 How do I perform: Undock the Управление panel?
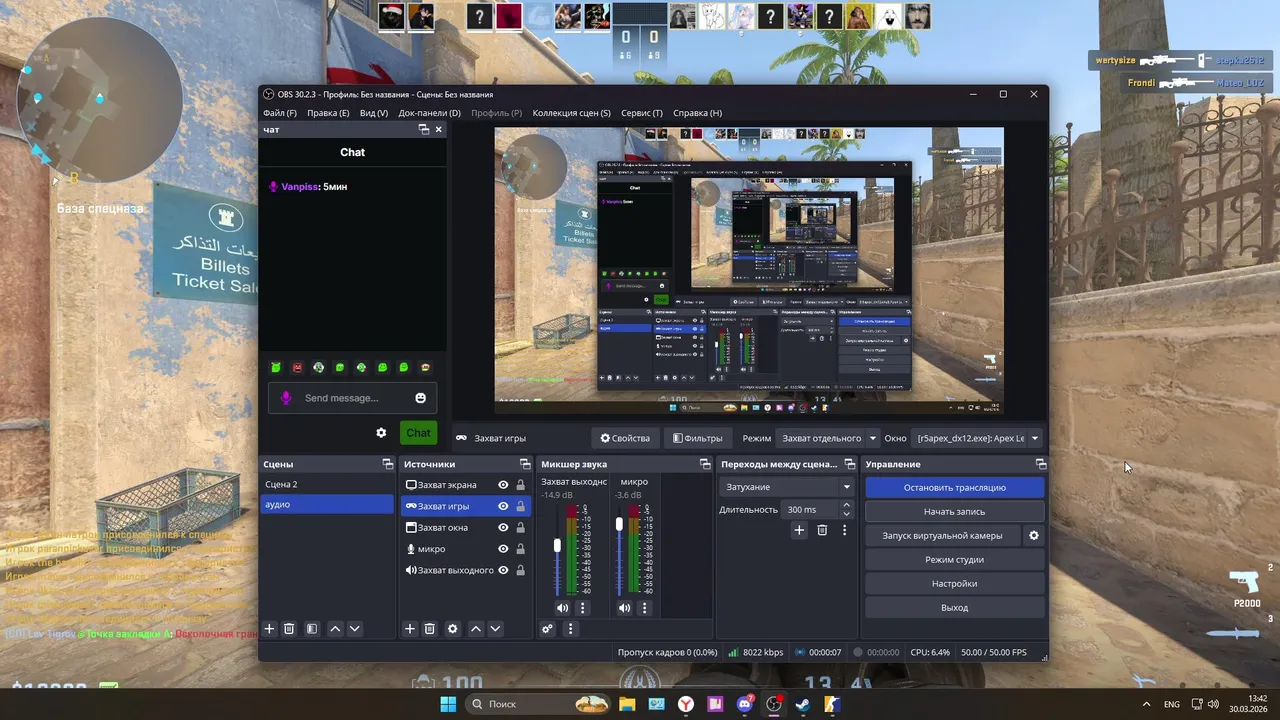1041,464
